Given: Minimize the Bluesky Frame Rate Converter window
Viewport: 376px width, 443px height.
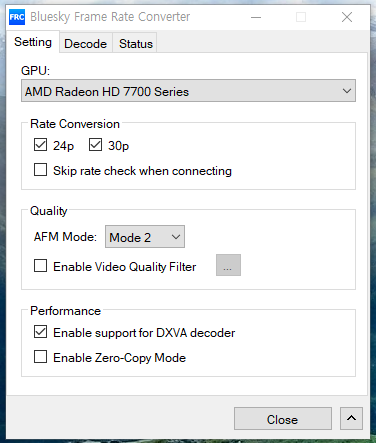Looking at the screenshot, I should [x=256, y=17].
